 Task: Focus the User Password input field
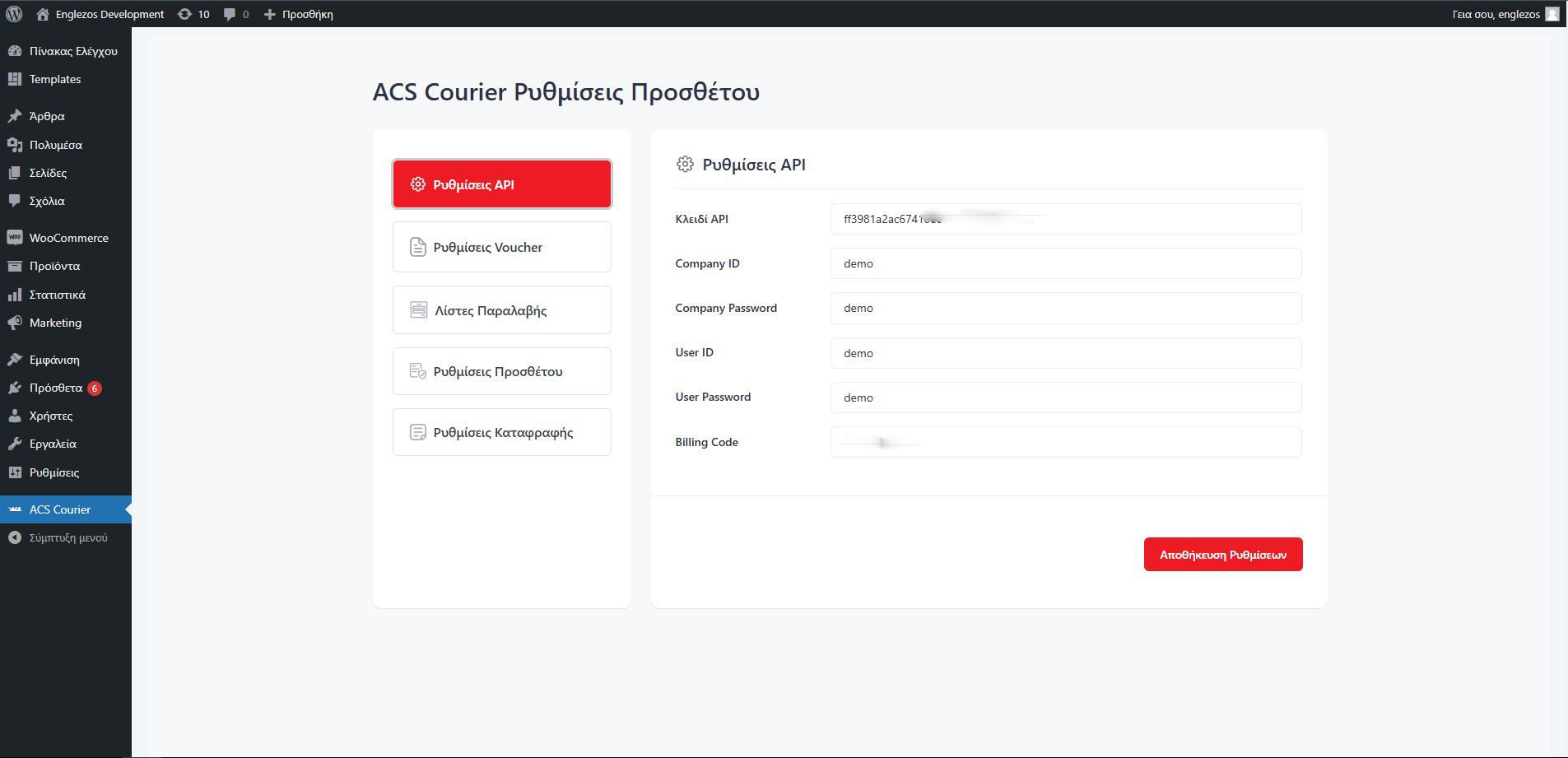point(1066,398)
